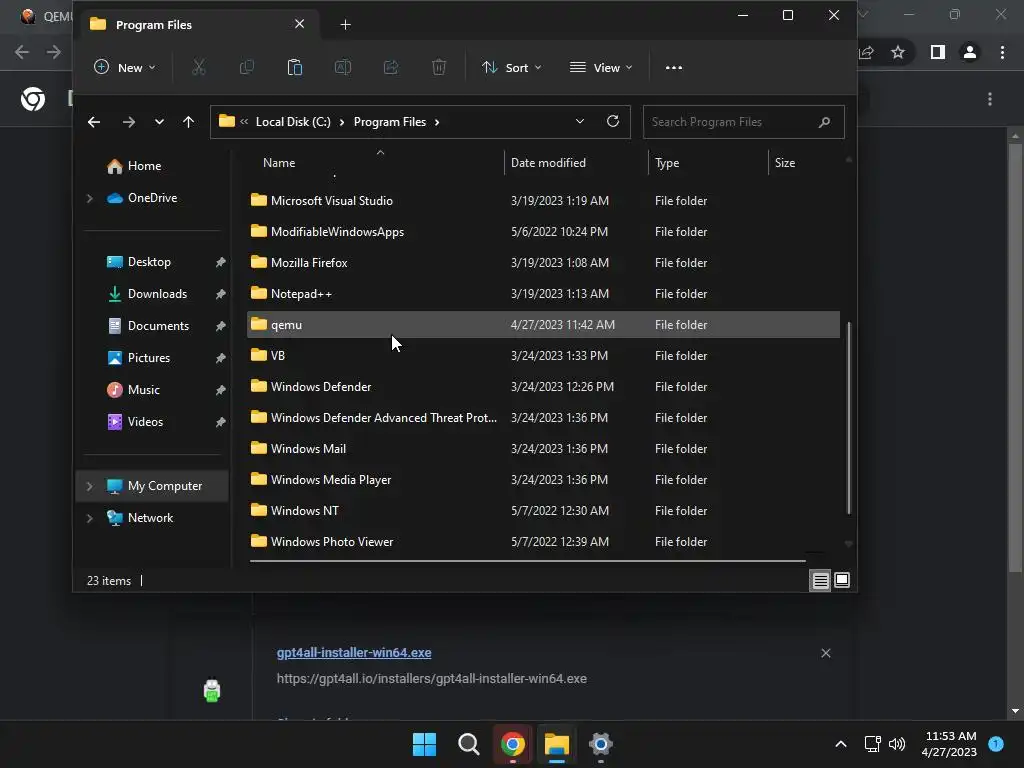Expand the OneDrive tree node
Image resolution: width=1024 pixels, height=768 pixels.
[89, 198]
